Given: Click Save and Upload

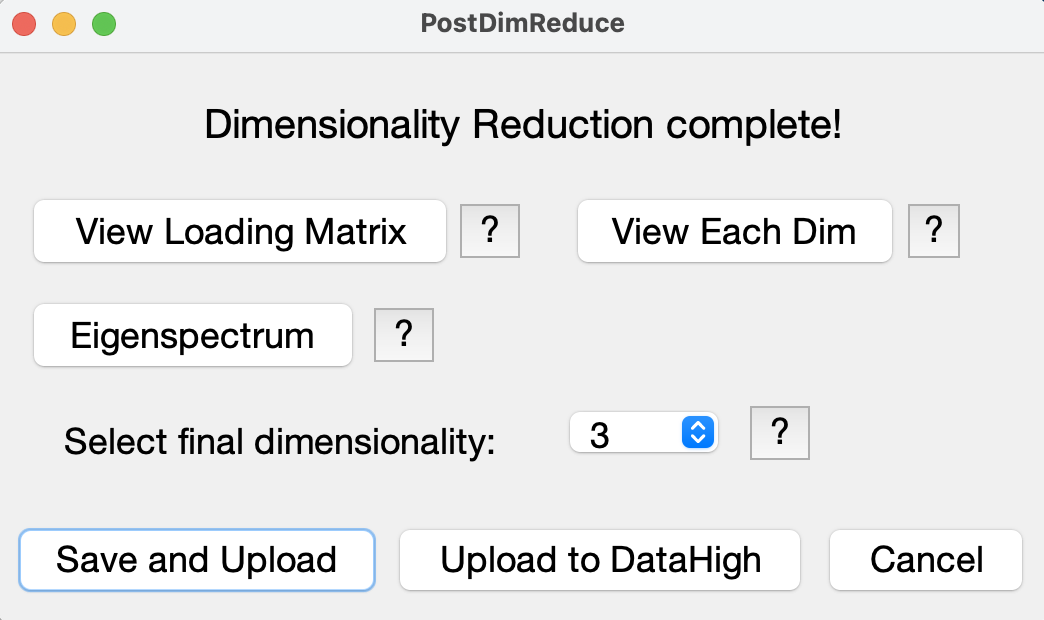Looking at the screenshot, I should [x=197, y=560].
